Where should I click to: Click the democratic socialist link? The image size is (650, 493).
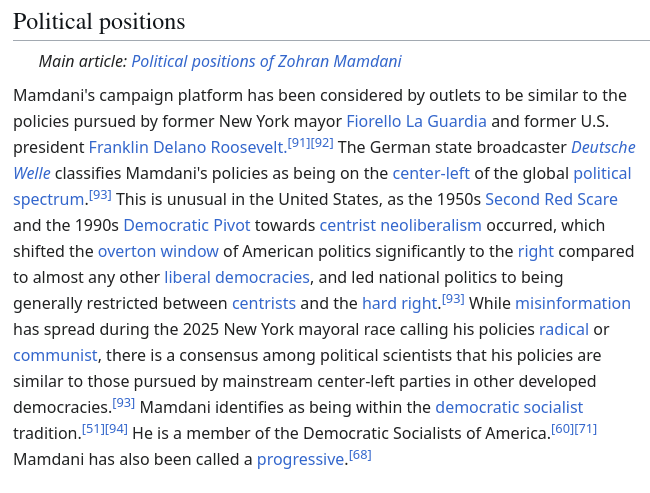pos(509,407)
